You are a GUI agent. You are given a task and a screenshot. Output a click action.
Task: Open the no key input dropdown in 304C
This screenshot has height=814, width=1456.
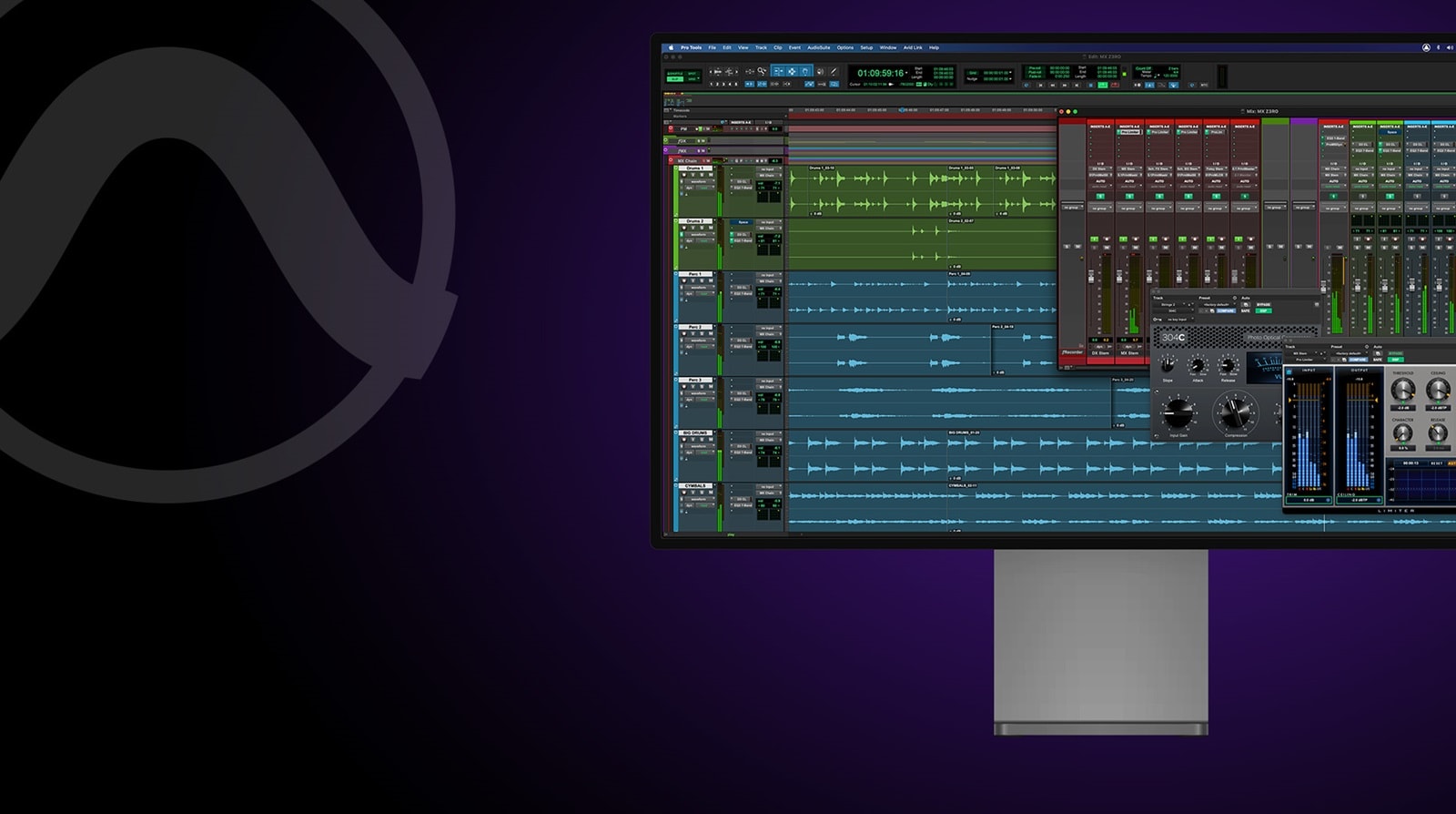(1178, 320)
